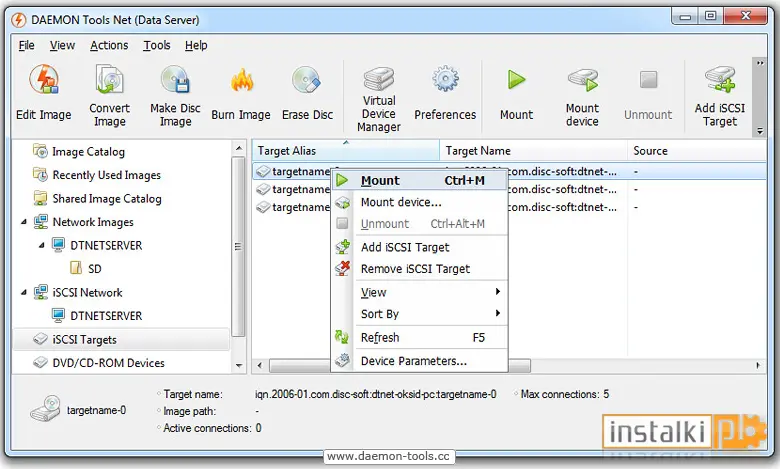
Task: Click Active connections: 0 text
Action: (212, 428)
